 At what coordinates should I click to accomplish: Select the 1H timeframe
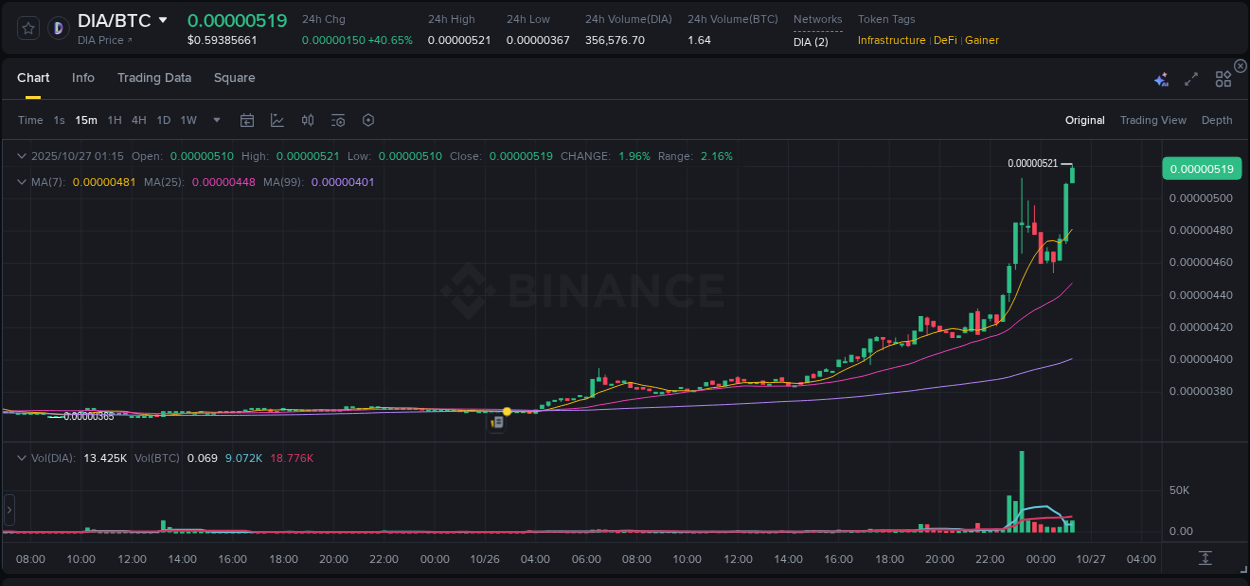point(117,120)
